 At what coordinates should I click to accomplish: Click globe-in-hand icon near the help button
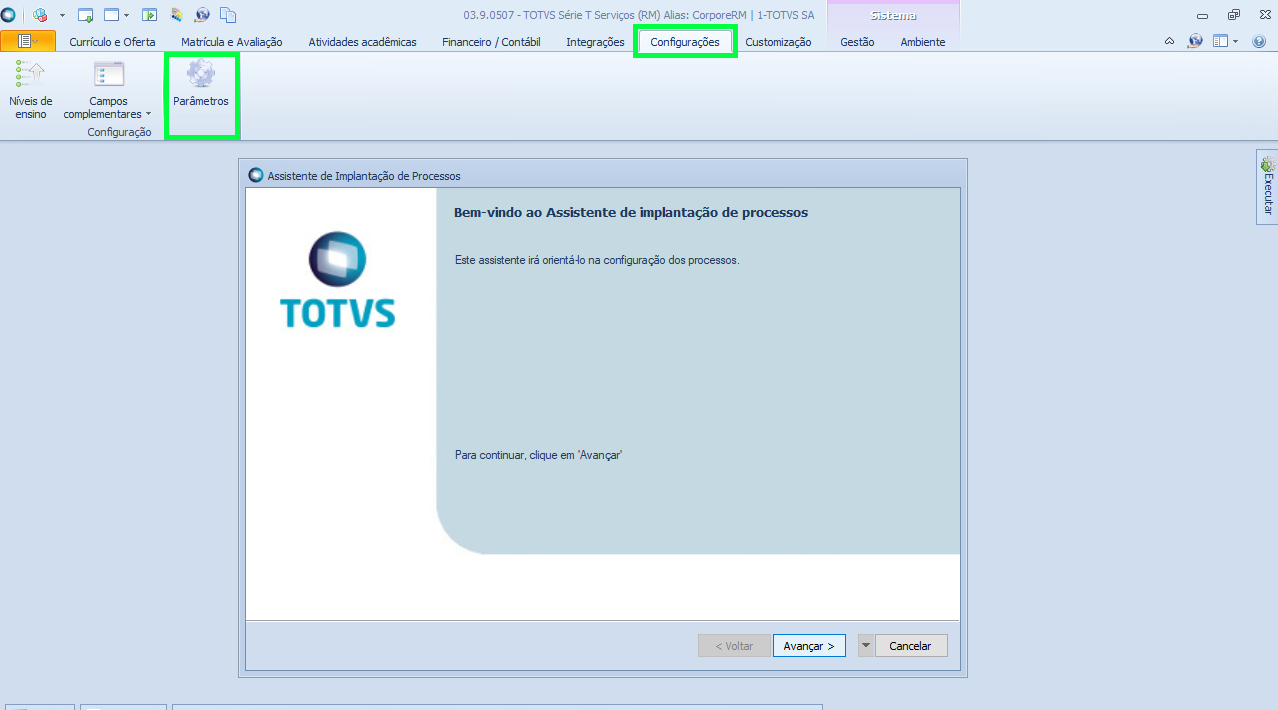pos(1195,41)
